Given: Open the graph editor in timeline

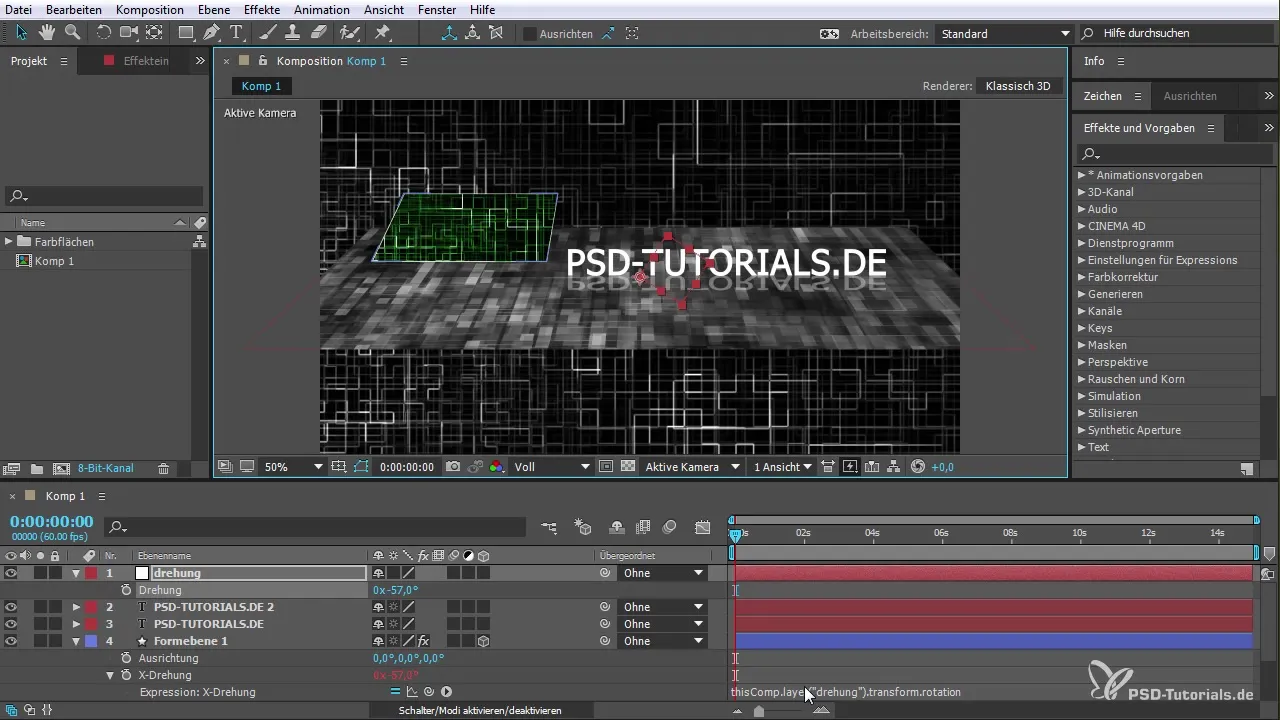Looking at the screenshot, I should coord(703,527).
